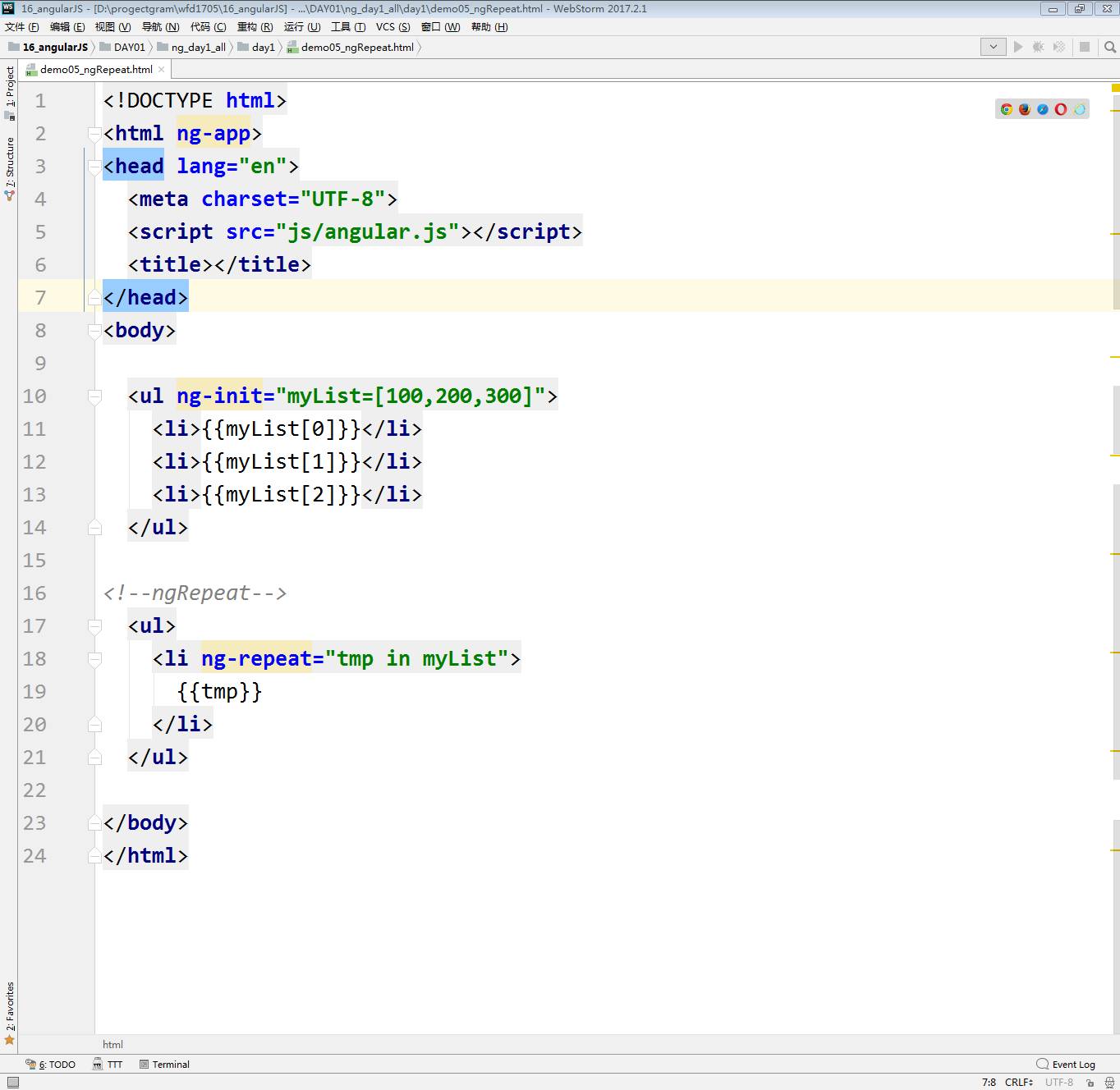Collapse the head tag fold on line 3

(95, 167)
